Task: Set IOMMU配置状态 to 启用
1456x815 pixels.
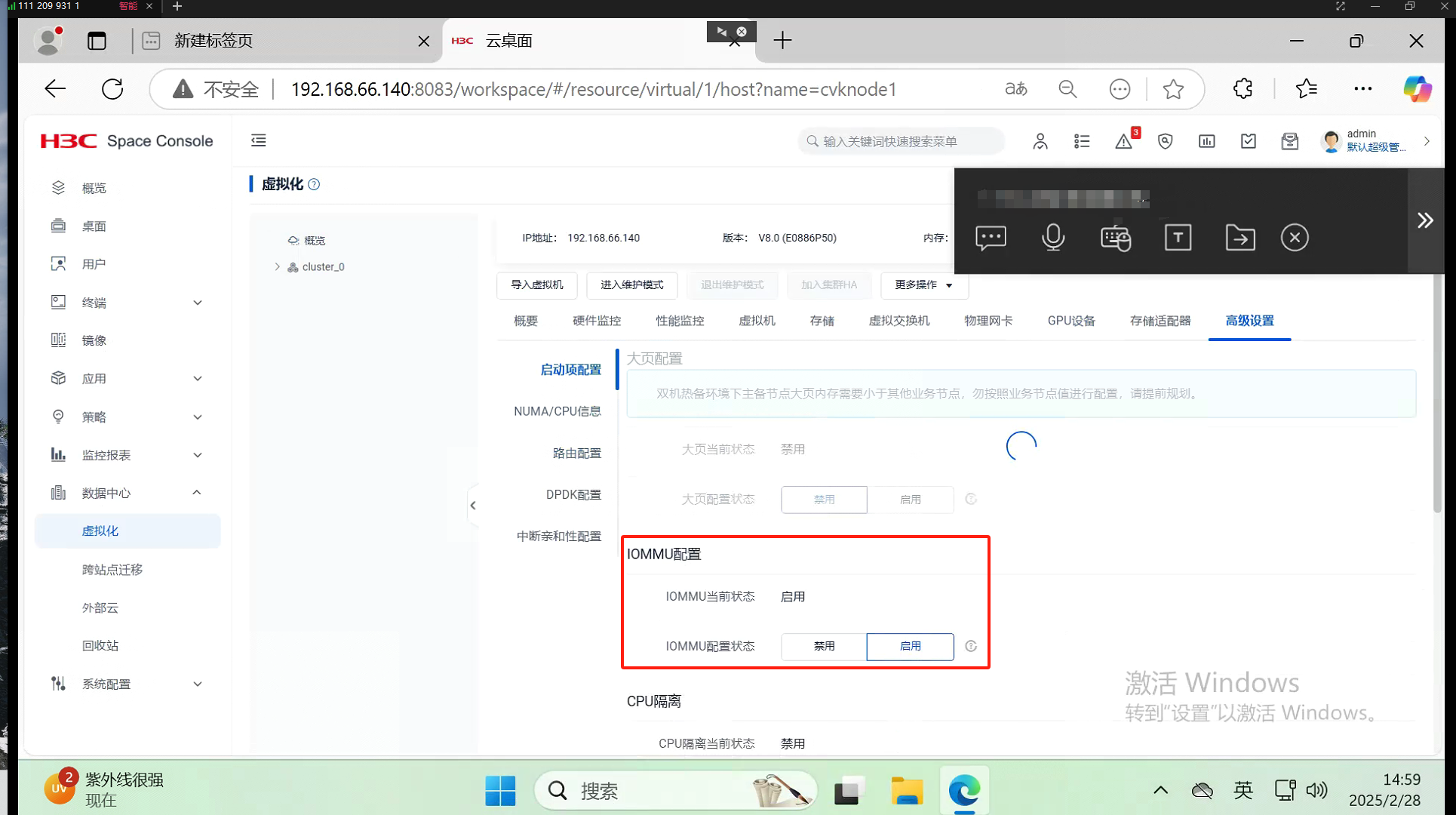Action: point(910,646)
